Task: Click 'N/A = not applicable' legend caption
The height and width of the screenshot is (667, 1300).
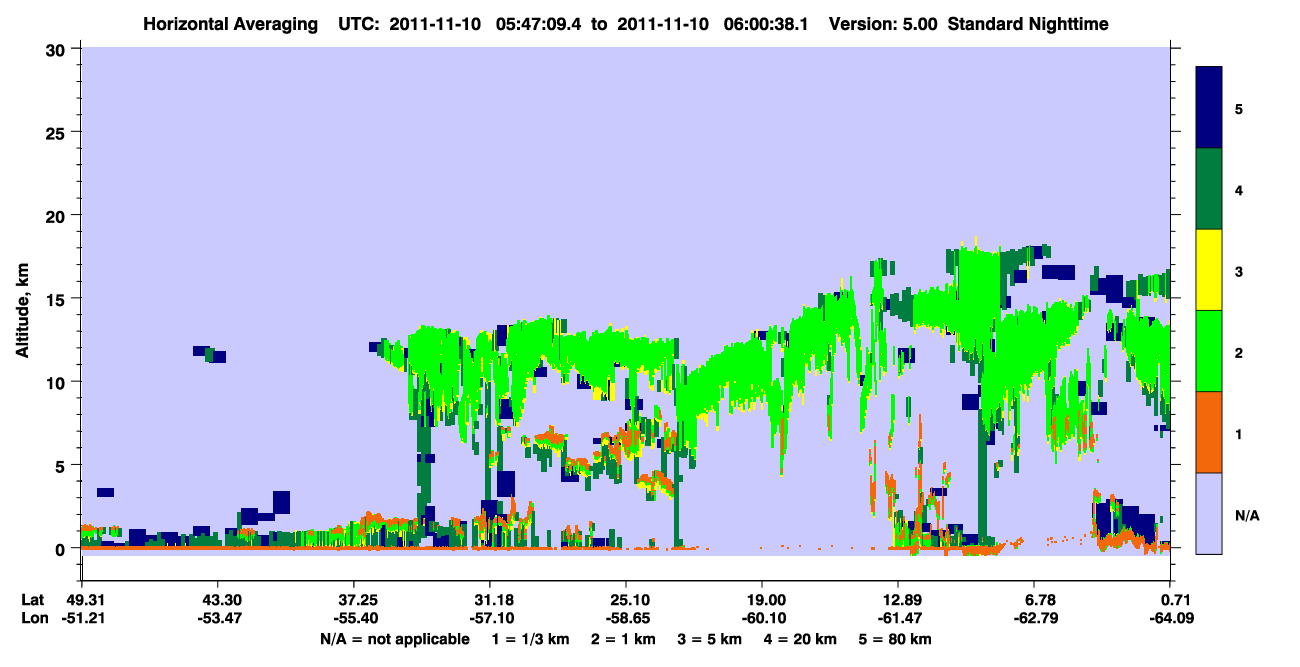Action: coord(394,639)
